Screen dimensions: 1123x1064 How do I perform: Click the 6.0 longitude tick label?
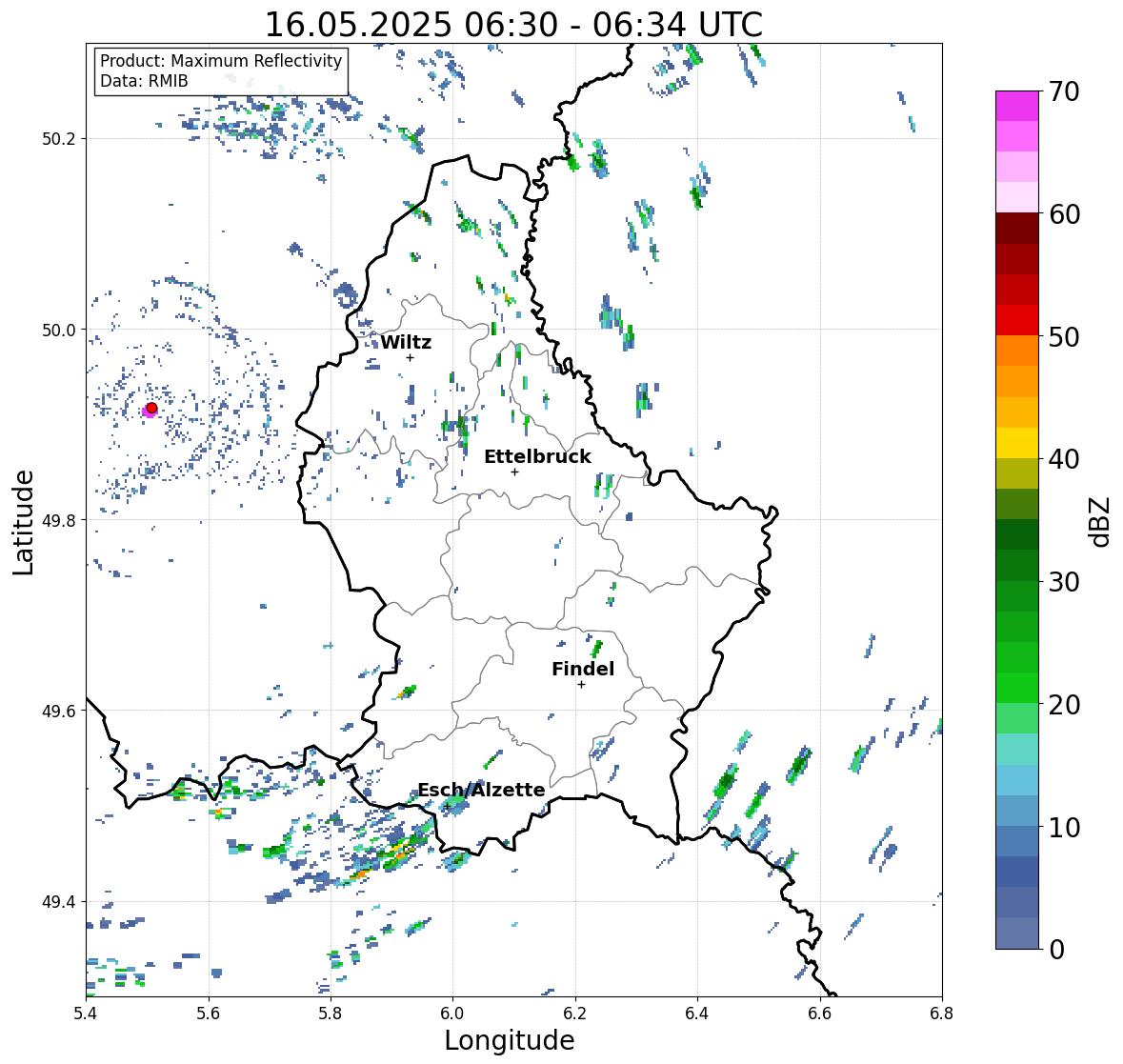click(452, 1014)
